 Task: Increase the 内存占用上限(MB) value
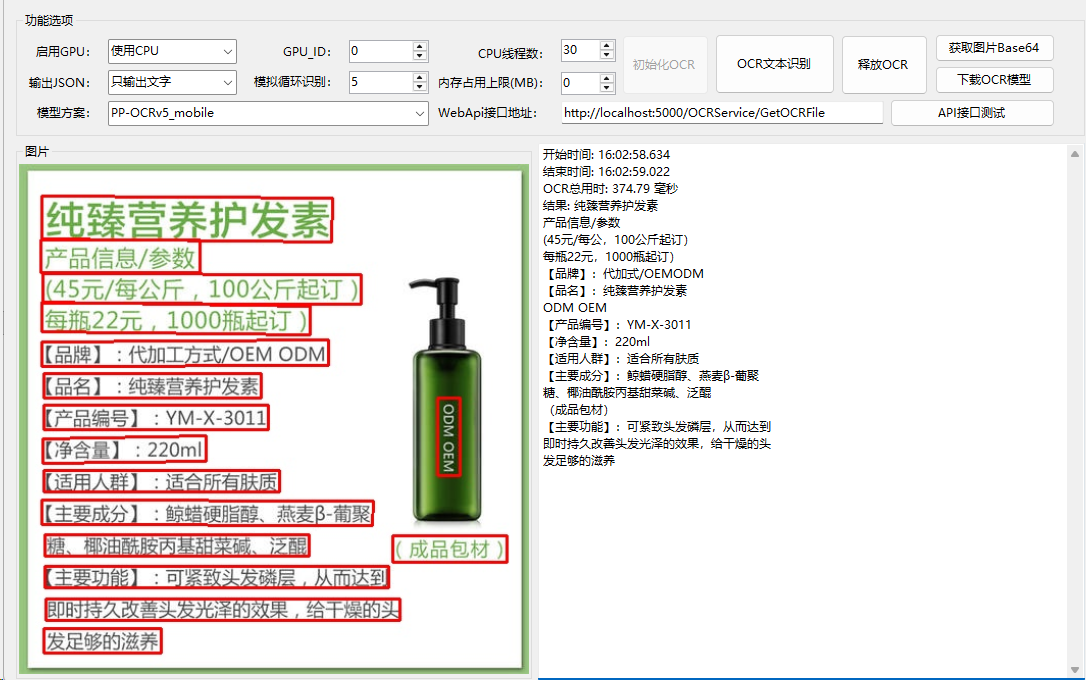point(607,78)
